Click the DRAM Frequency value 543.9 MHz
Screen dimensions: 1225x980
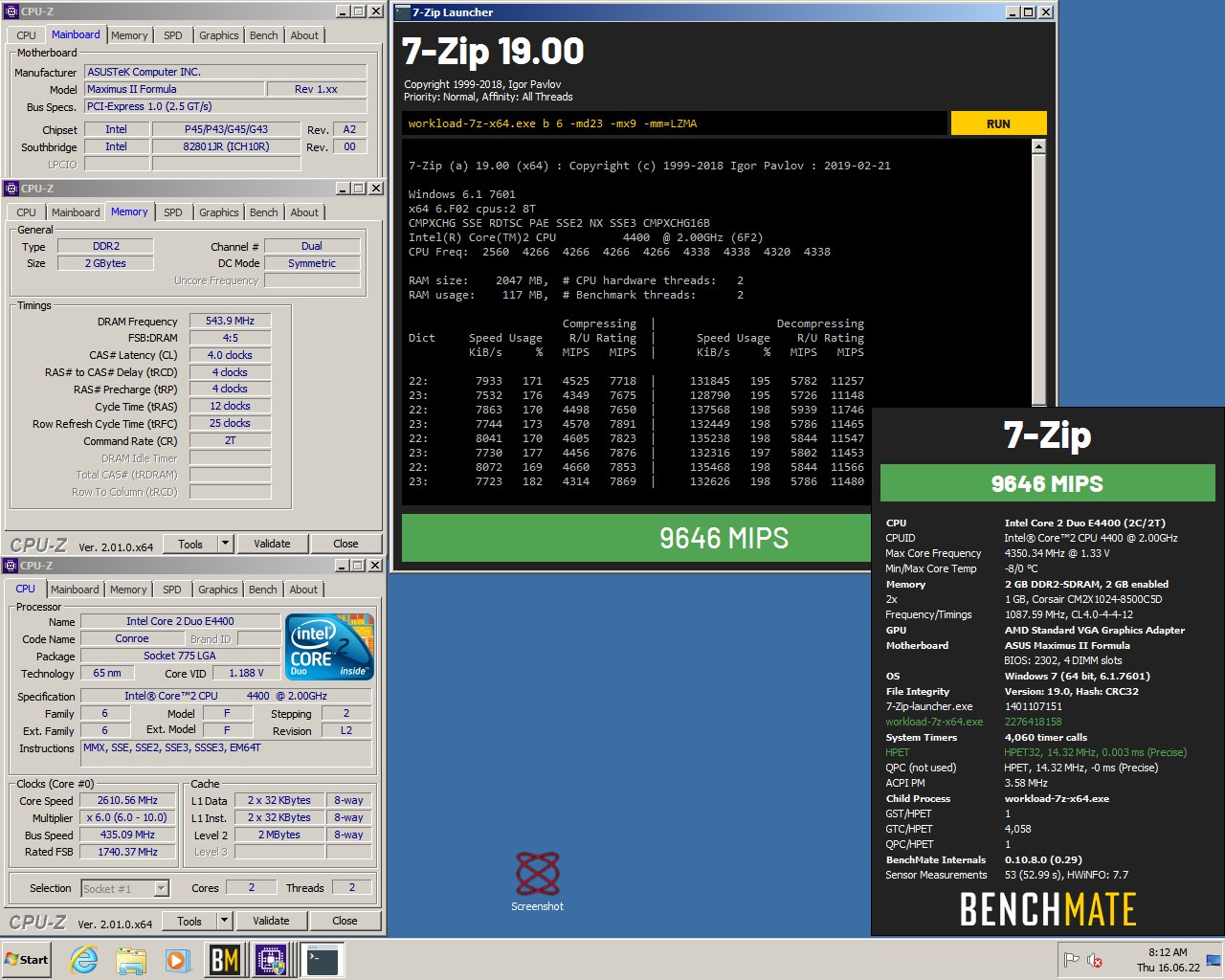coord(230,321)
